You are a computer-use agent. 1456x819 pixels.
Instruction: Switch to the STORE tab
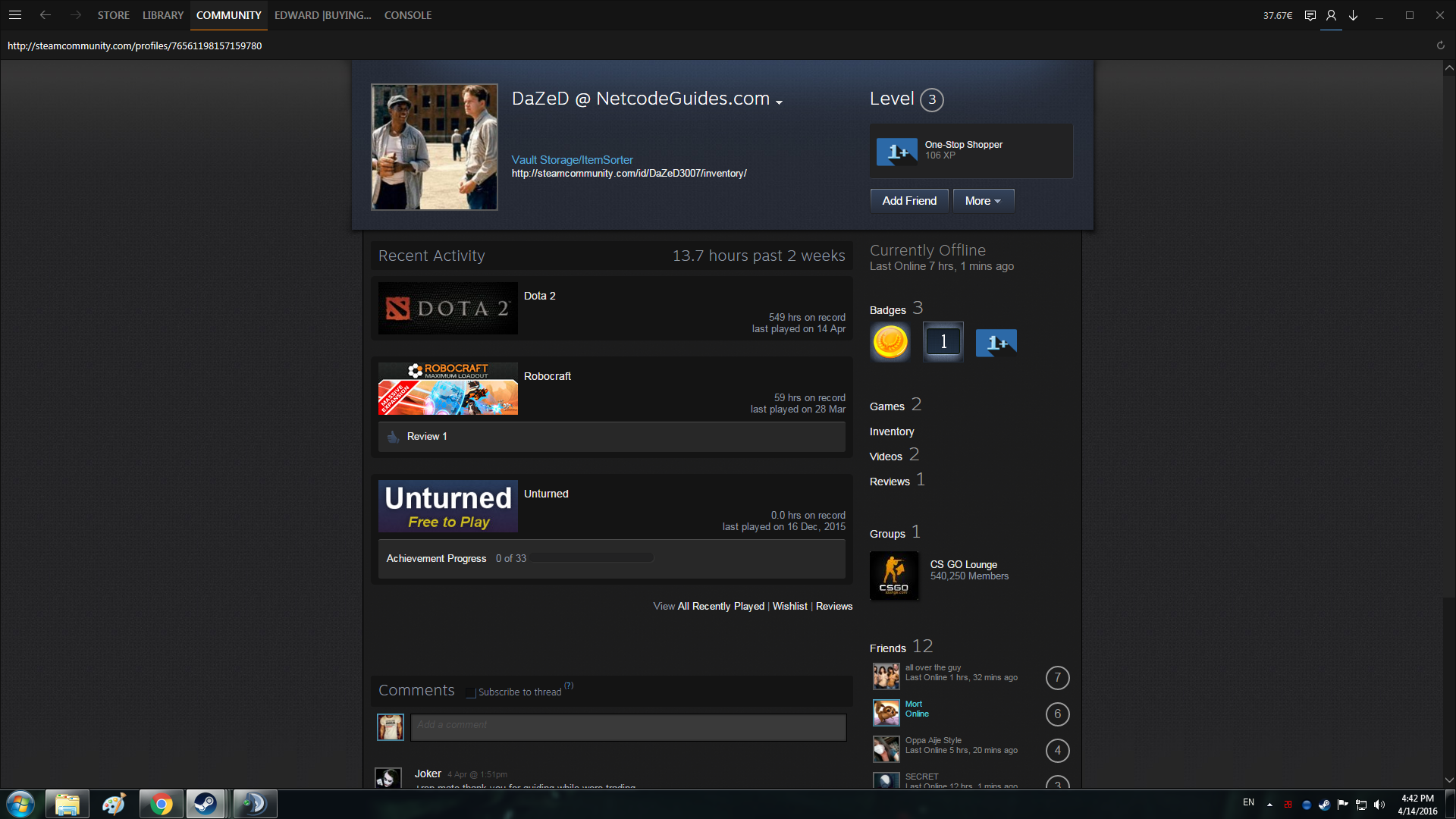tap(113, 15)
